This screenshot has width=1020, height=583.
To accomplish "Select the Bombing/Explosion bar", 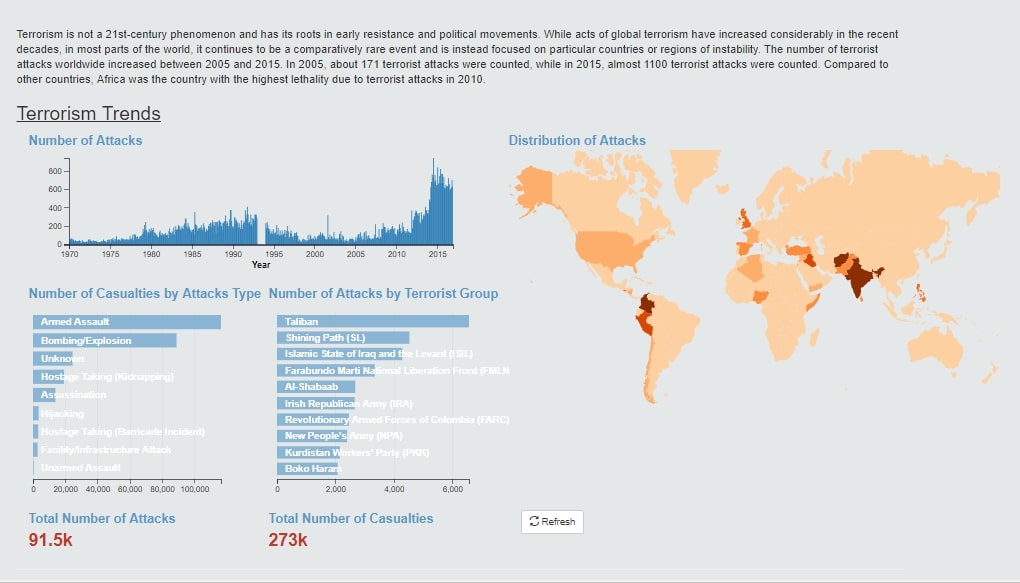I will [x=105, y=340].
